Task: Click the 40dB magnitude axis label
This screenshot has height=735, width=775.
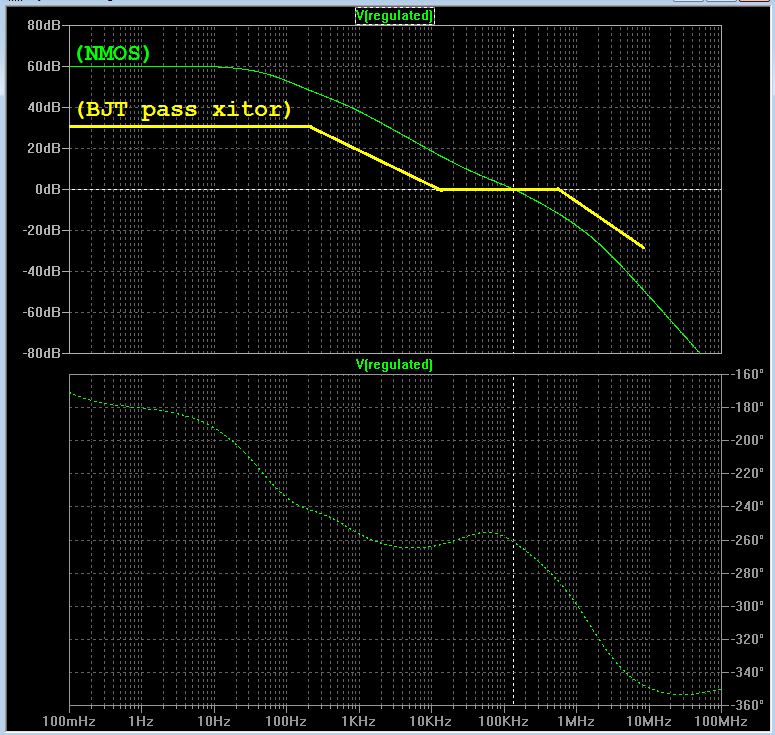Action: (x=44, y=107)
